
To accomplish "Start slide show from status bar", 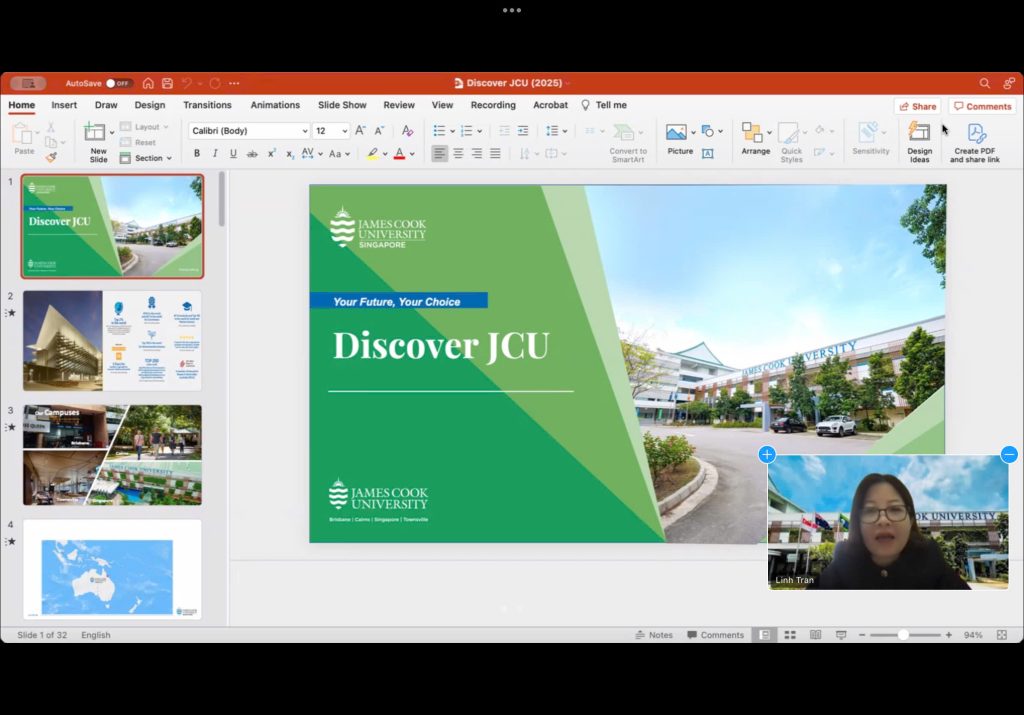I will (841, 635).
